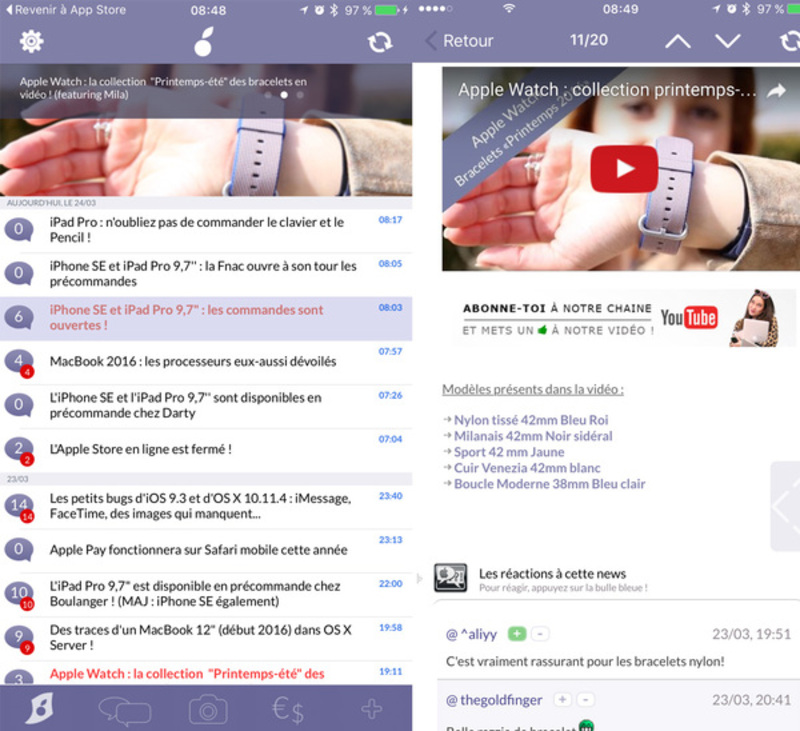Go to next article with down chevron

click(x=728, y=41)
